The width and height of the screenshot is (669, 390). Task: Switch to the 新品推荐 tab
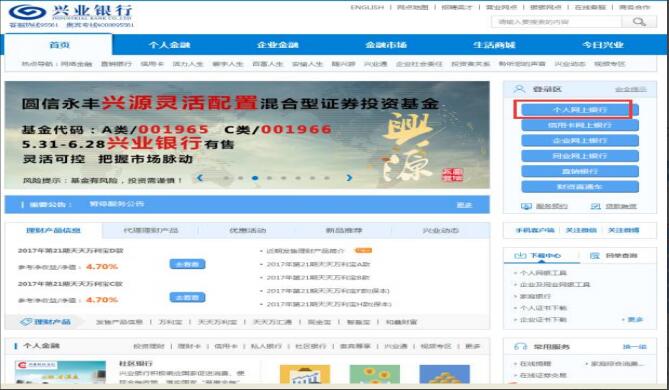point(344,230)
